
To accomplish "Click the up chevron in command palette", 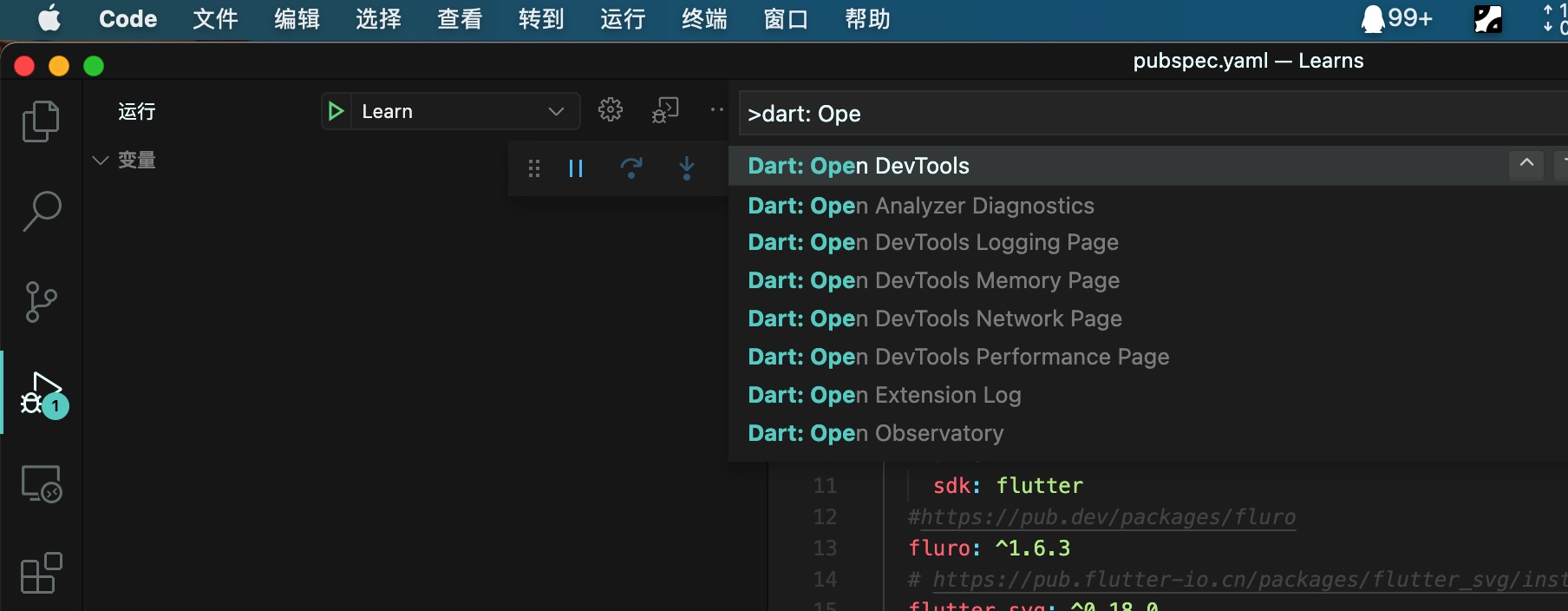I will tap(1526, 163).
